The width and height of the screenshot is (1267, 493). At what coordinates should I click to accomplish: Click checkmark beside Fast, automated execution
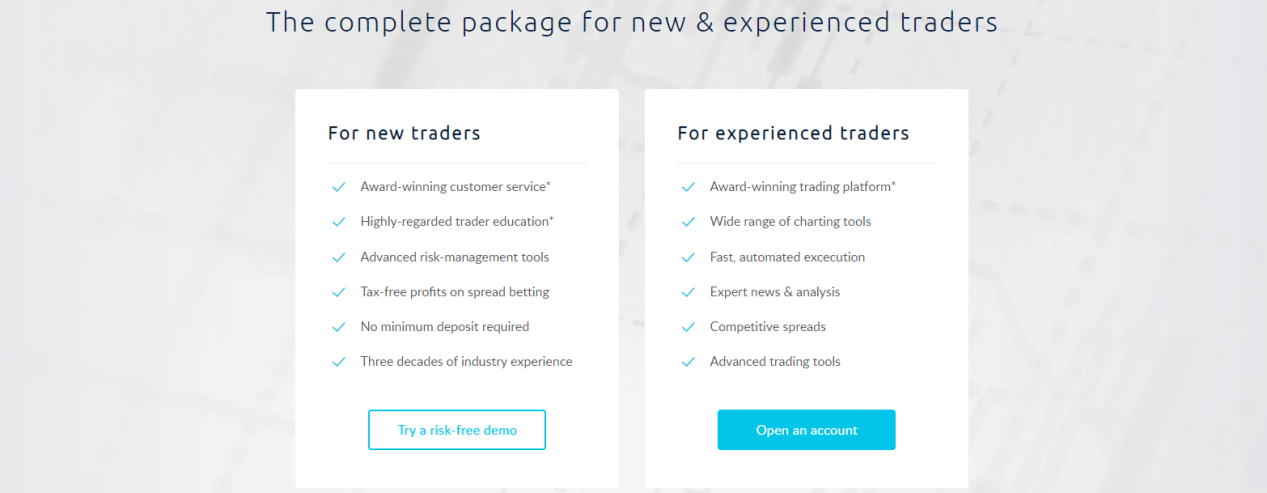tap(688, 257)
